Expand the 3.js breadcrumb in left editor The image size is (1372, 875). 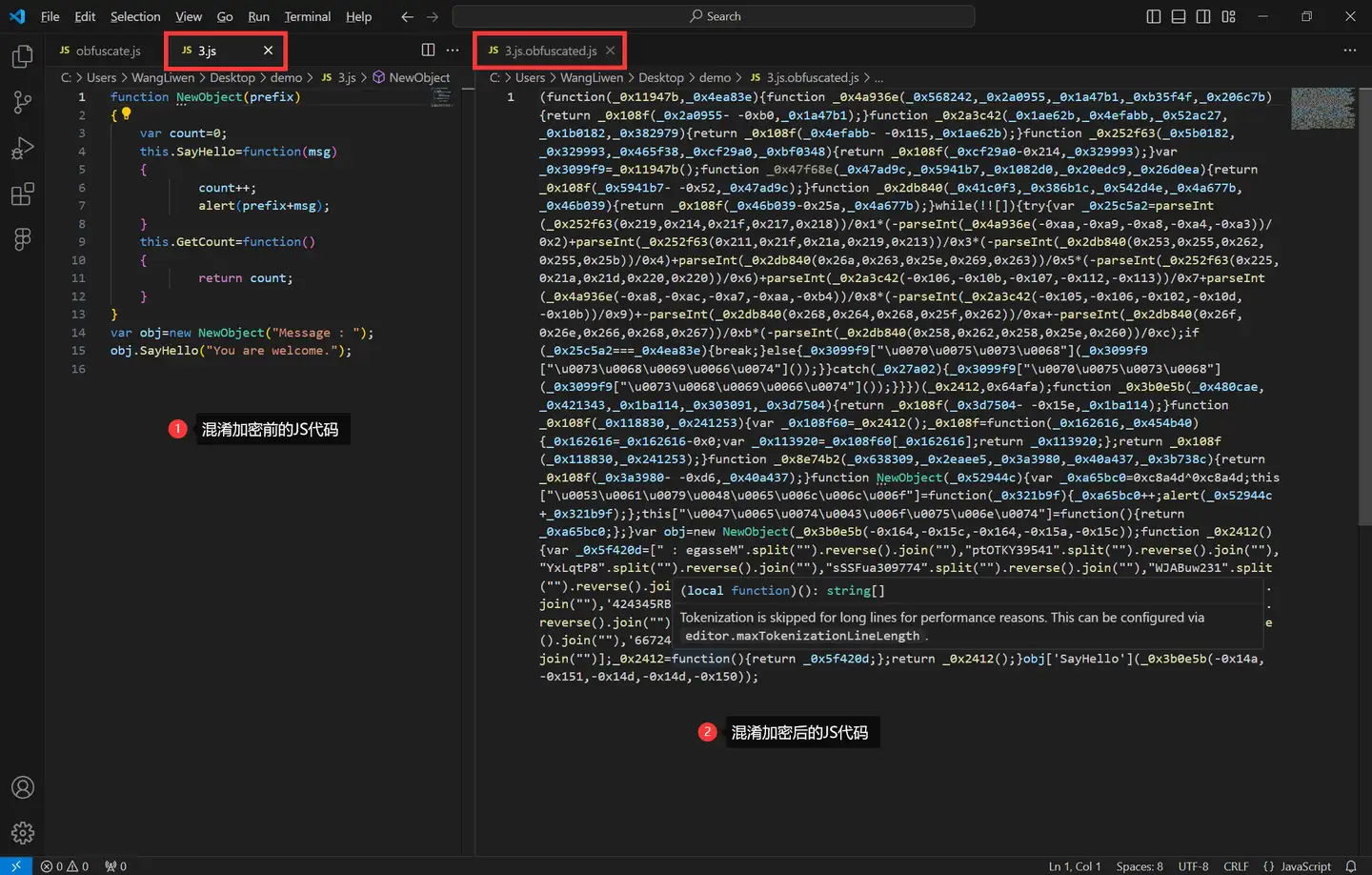[x=338, y=77]
